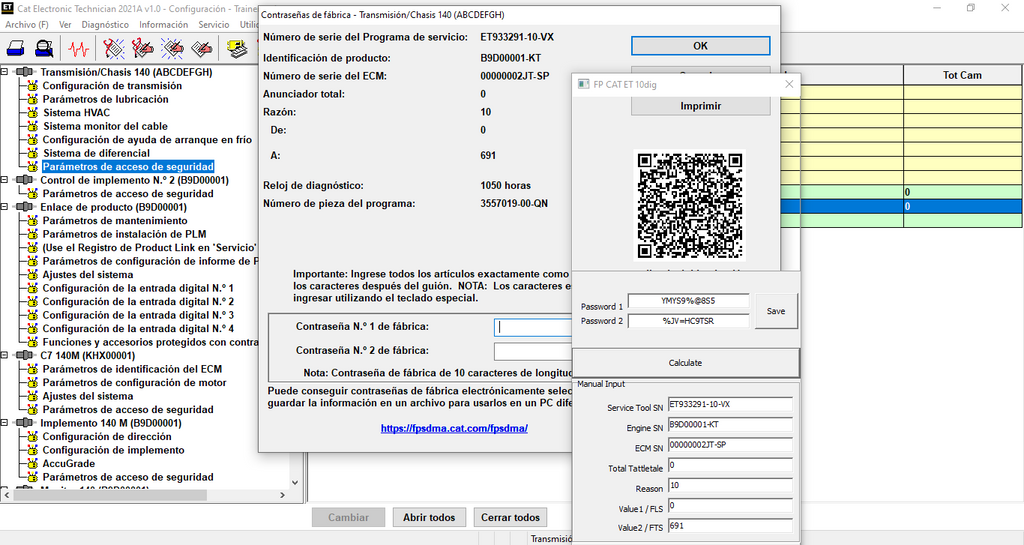This screenshot has height=545, width=1024.
Task: Click the icon beside Parámetros de instalación de PLM
Action: coord(33,234)
